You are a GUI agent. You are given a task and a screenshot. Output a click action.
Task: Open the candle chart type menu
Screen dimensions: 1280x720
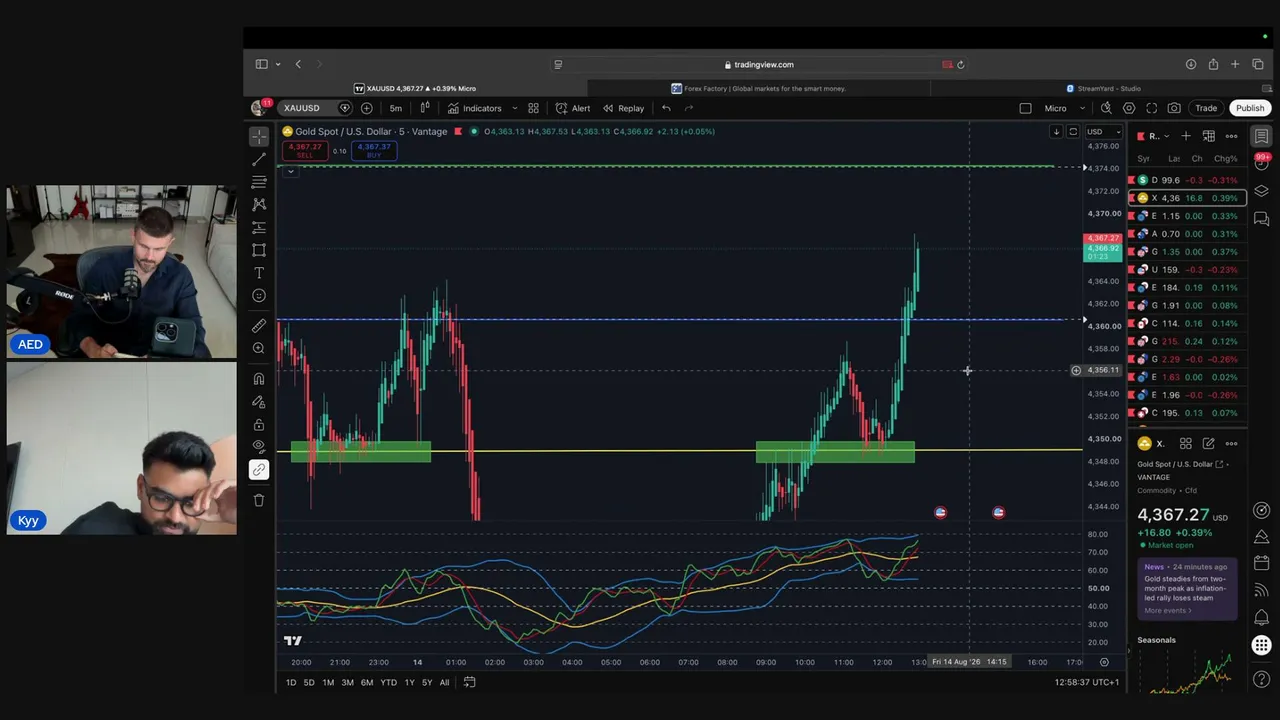coord(425,108)
